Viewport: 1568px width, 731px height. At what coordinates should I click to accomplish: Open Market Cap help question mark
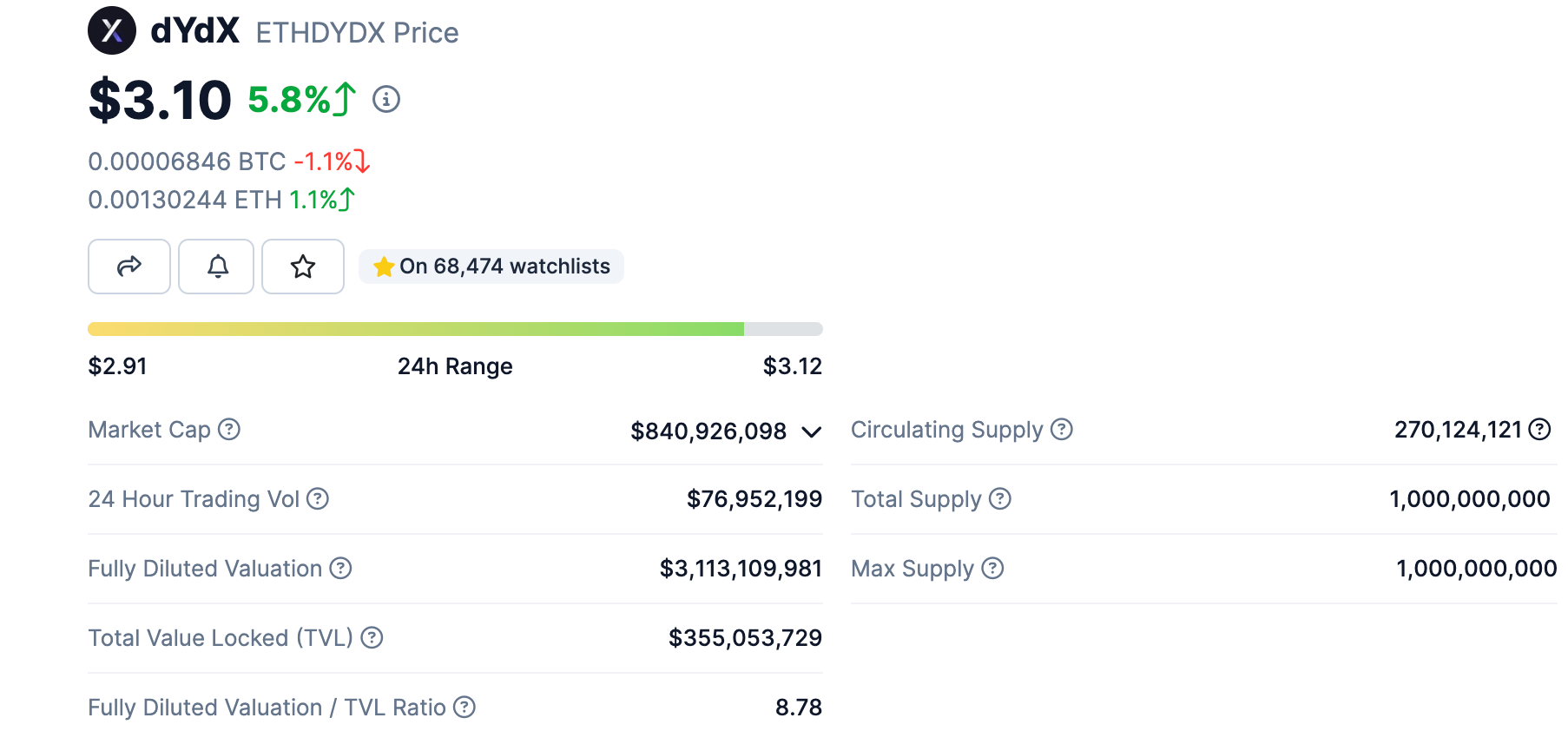coord(229,429)
